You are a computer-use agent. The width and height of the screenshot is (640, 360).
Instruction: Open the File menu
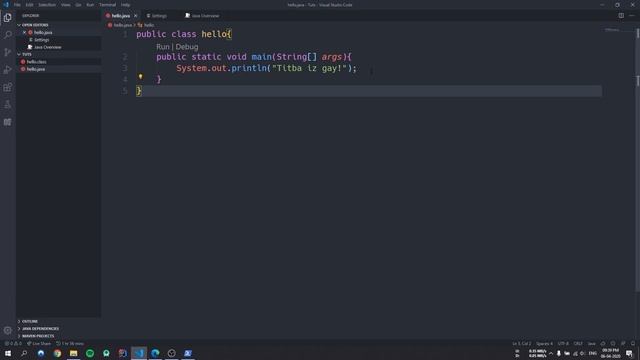tap(17, 5)
